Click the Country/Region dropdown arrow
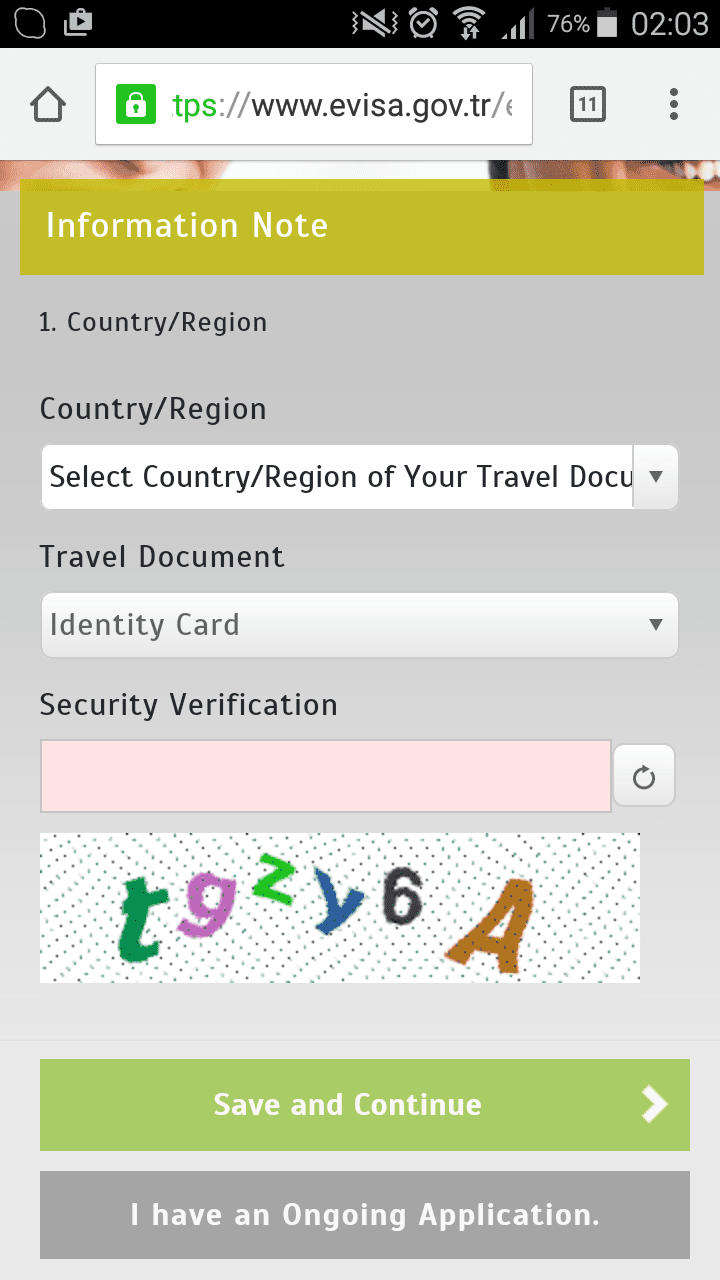Screen dimensions: 720x1280 pyautogui.click(x=656, y=477)
